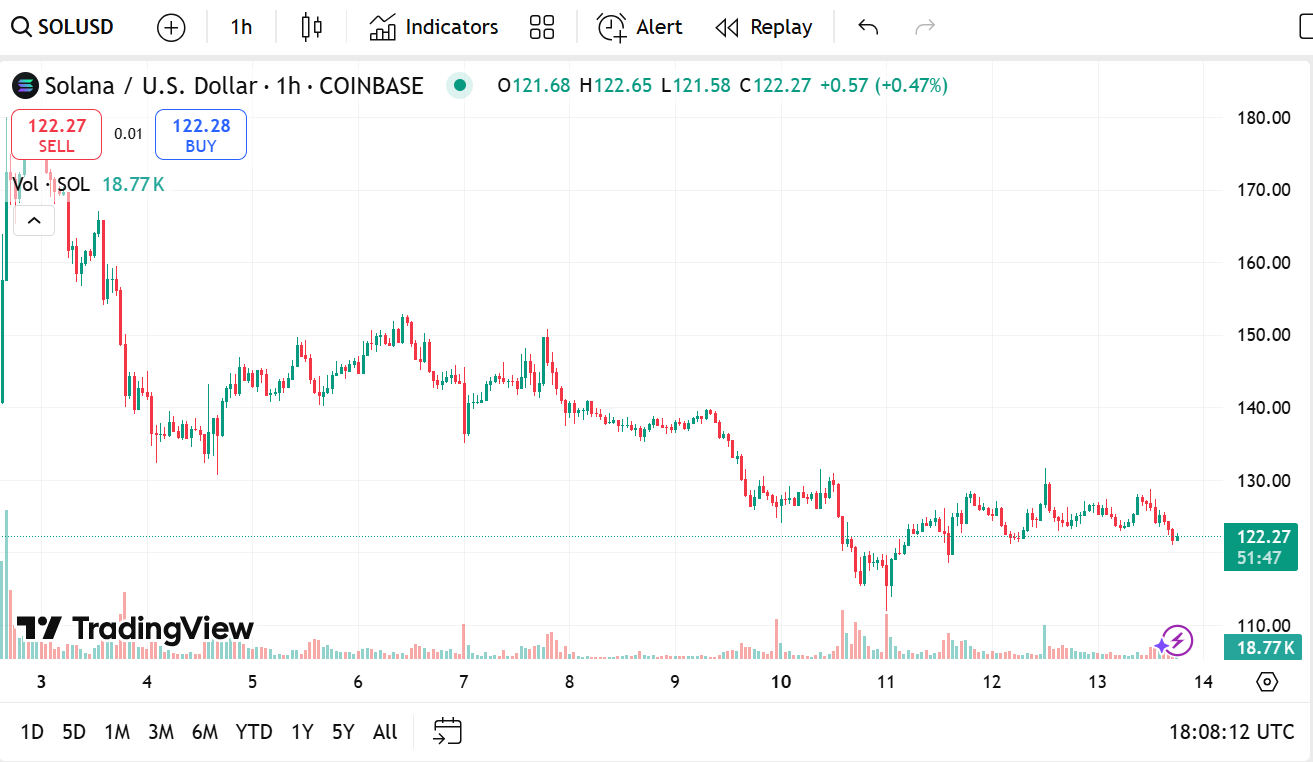The width and height of the screenshot is (1313, 762).
Task: Create an Alert with the alarm clock icon
Action: click(640, 27)
